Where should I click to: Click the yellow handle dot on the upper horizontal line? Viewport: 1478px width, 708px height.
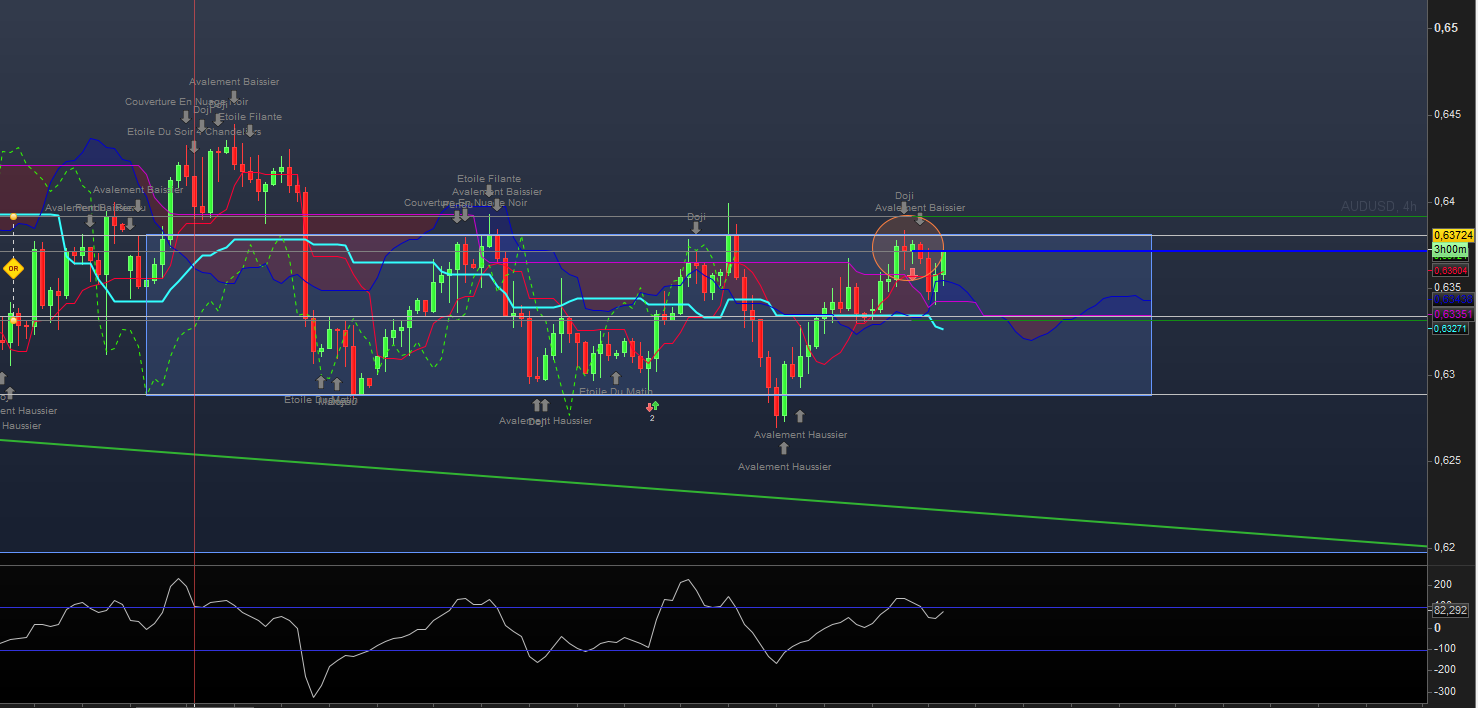(13, 216)
